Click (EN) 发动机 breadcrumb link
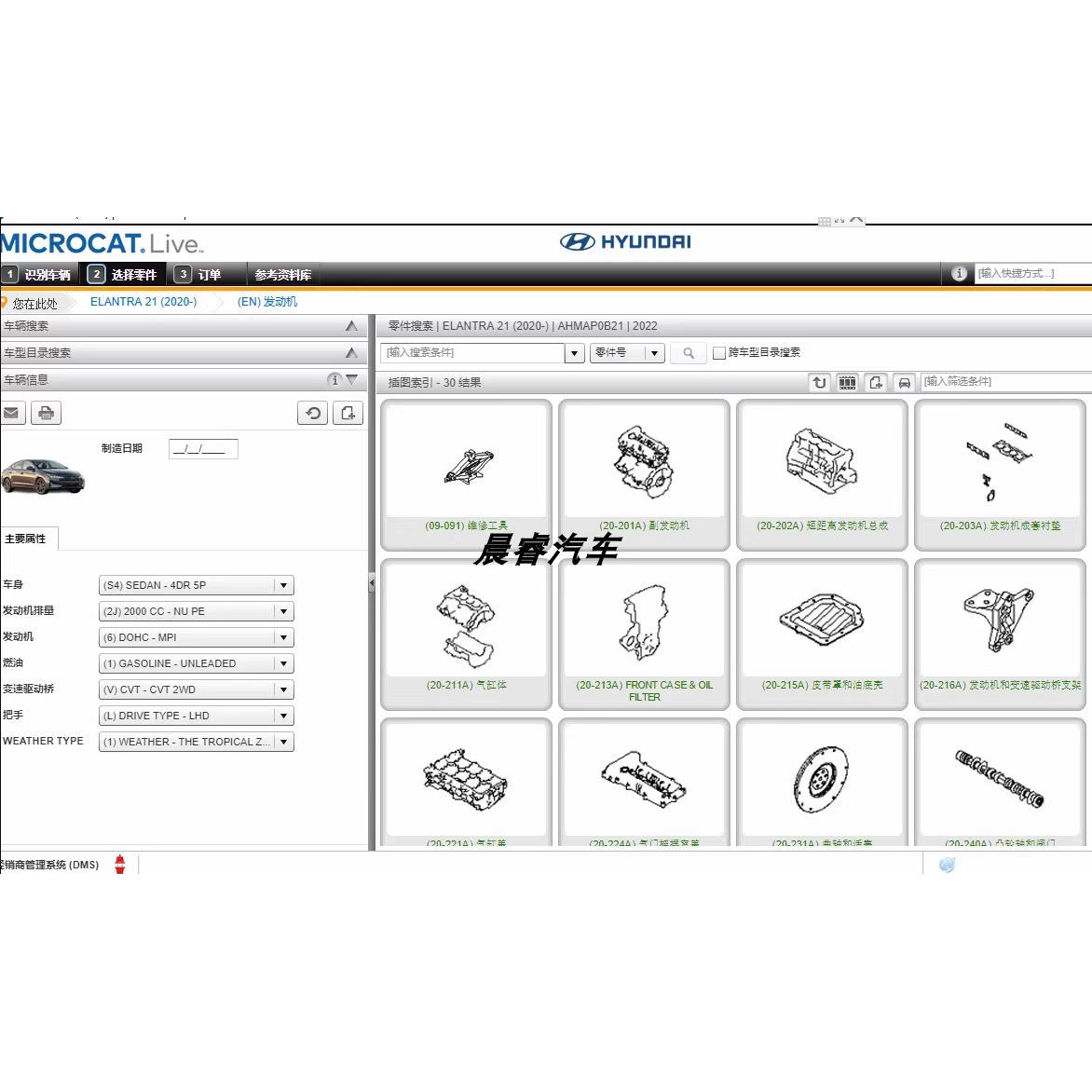Screen dimensions: 1092x1092 [267, 302]
